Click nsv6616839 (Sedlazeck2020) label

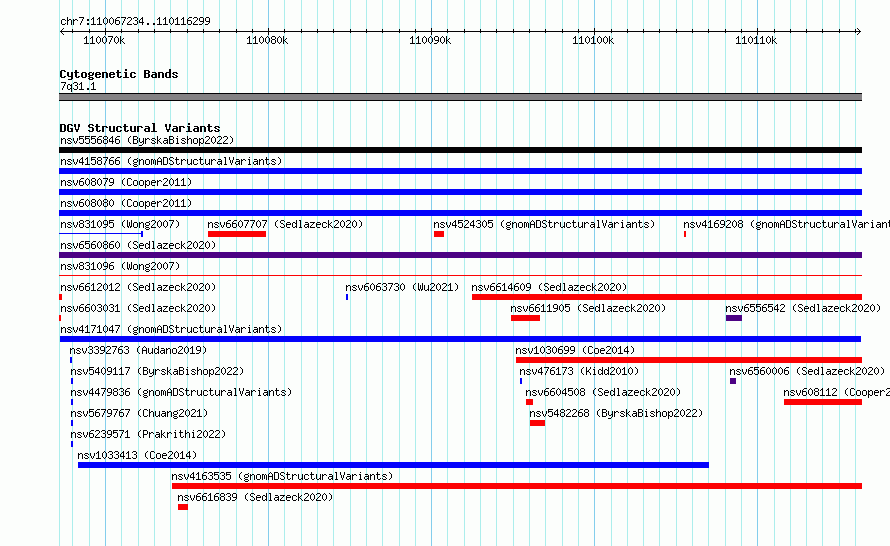point(255,497)
